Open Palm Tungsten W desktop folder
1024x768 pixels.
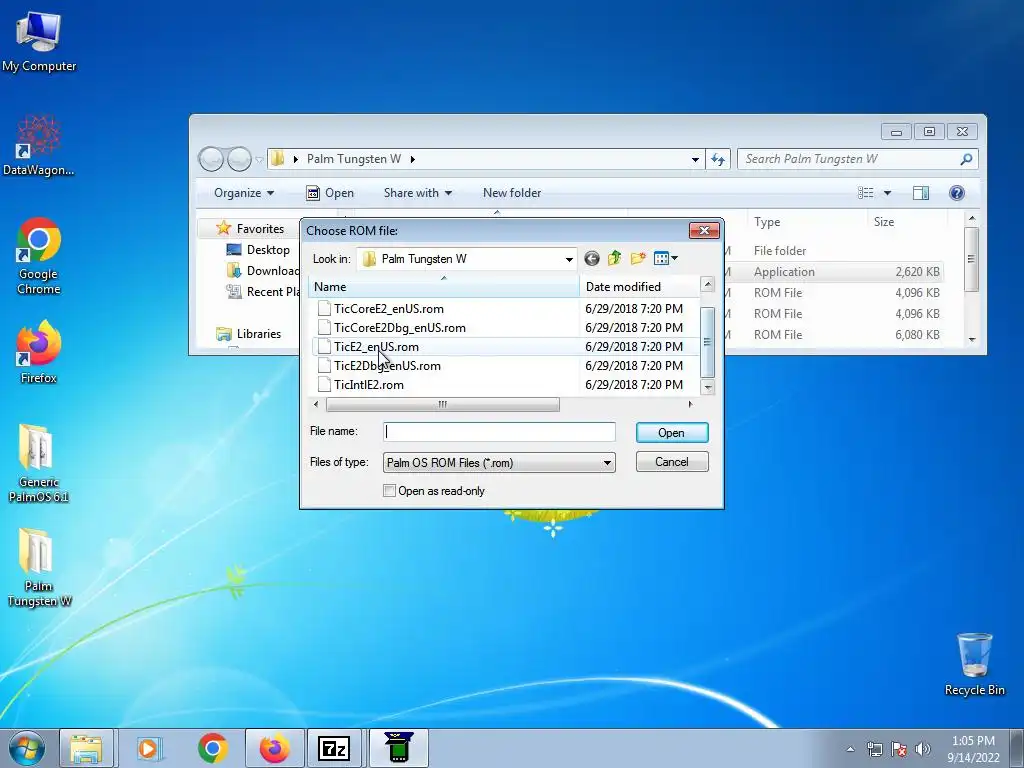[39, 567]
